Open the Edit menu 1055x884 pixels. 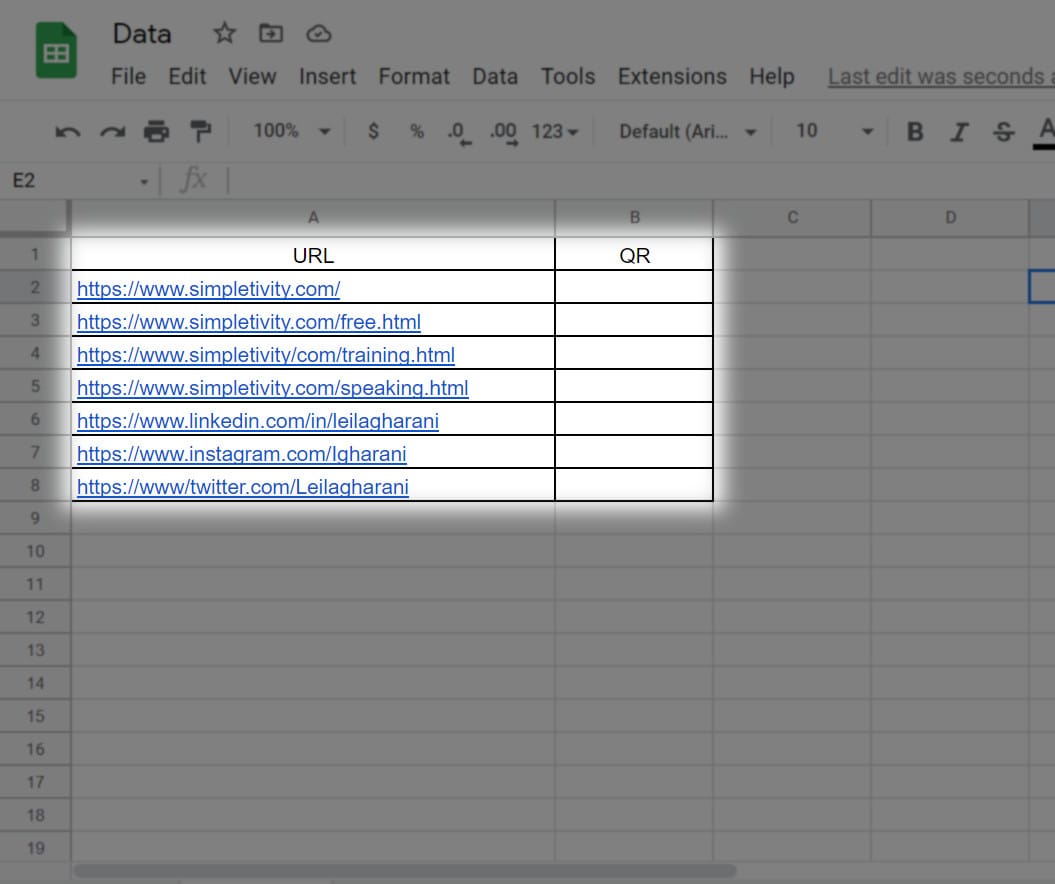[187, 77]
